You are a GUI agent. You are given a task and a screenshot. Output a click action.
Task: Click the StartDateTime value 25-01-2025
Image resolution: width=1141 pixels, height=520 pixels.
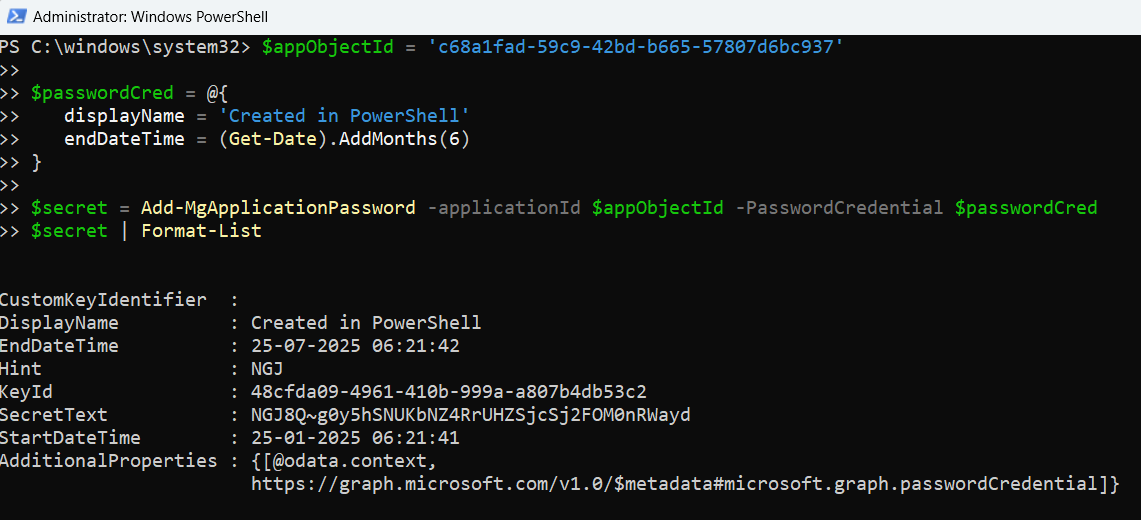pos(355,438)
